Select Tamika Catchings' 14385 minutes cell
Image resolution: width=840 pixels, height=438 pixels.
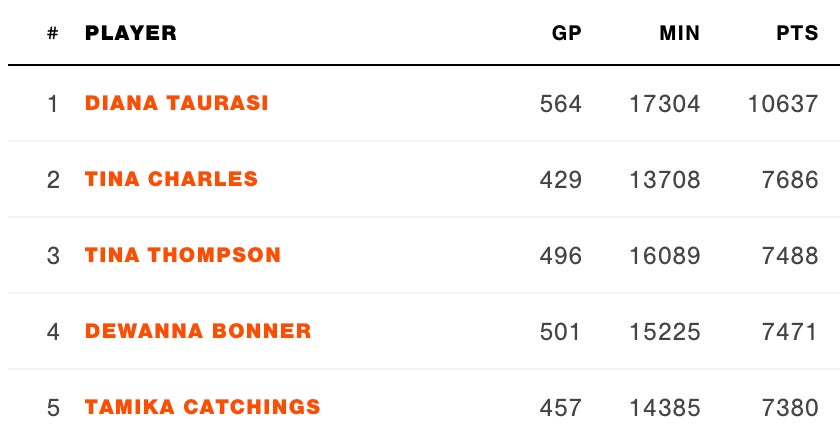pos(665,408)
